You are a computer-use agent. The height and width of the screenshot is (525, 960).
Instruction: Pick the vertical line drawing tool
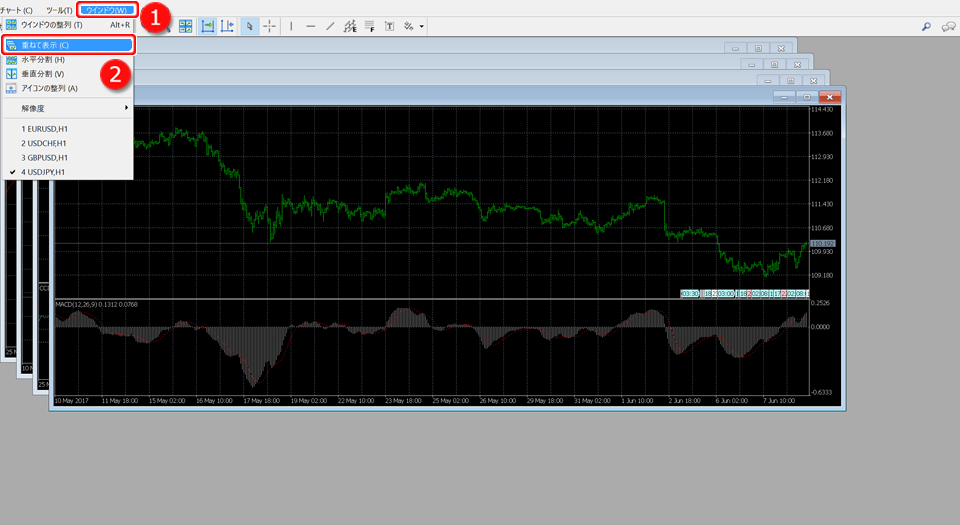pyautogui.click(x=291, y=26)
